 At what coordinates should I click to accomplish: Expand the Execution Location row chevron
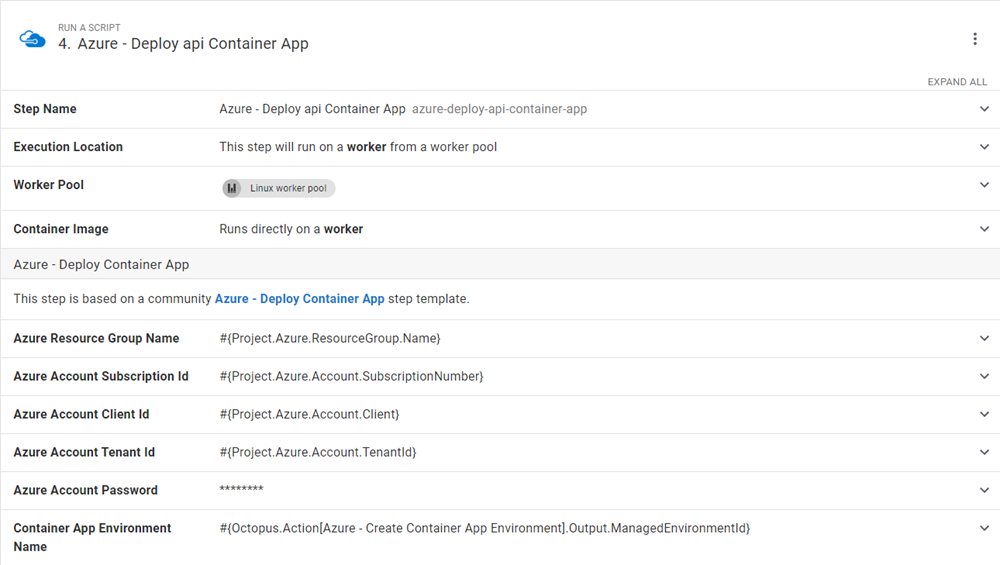(984, 147)
